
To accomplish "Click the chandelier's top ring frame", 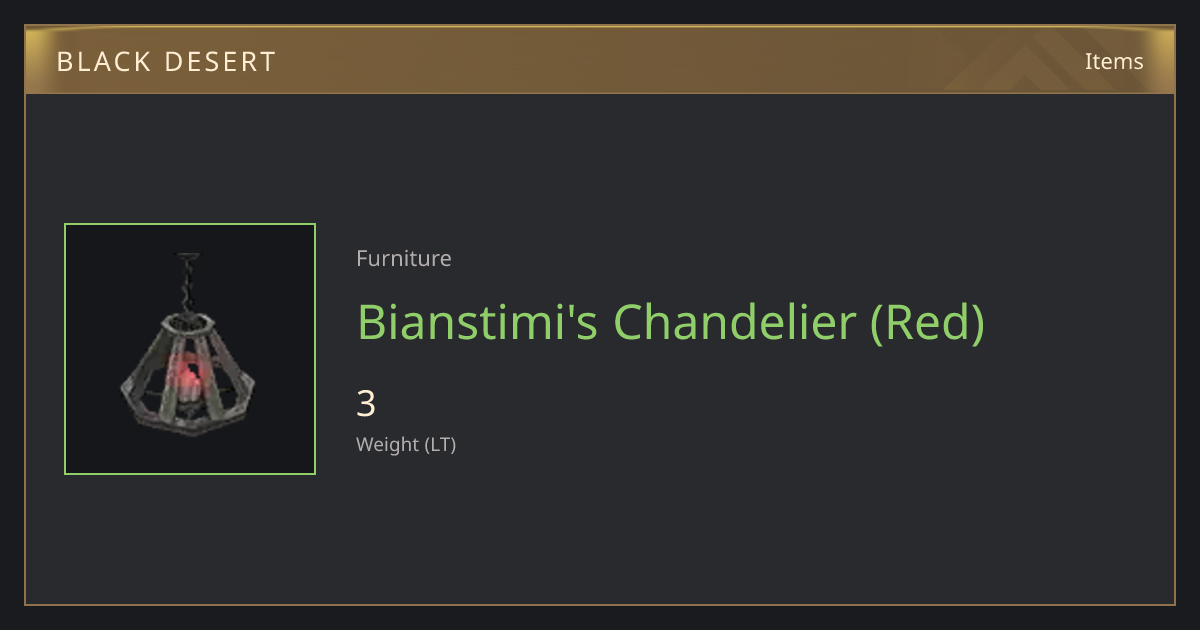I will click(189, 322).
